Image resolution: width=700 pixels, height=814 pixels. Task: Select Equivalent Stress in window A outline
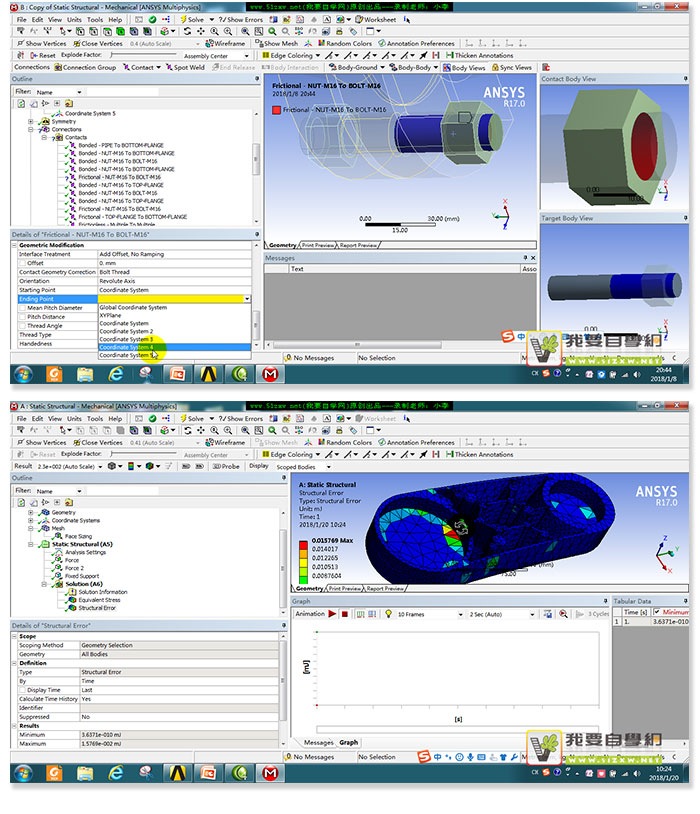(x=99, y=600)
